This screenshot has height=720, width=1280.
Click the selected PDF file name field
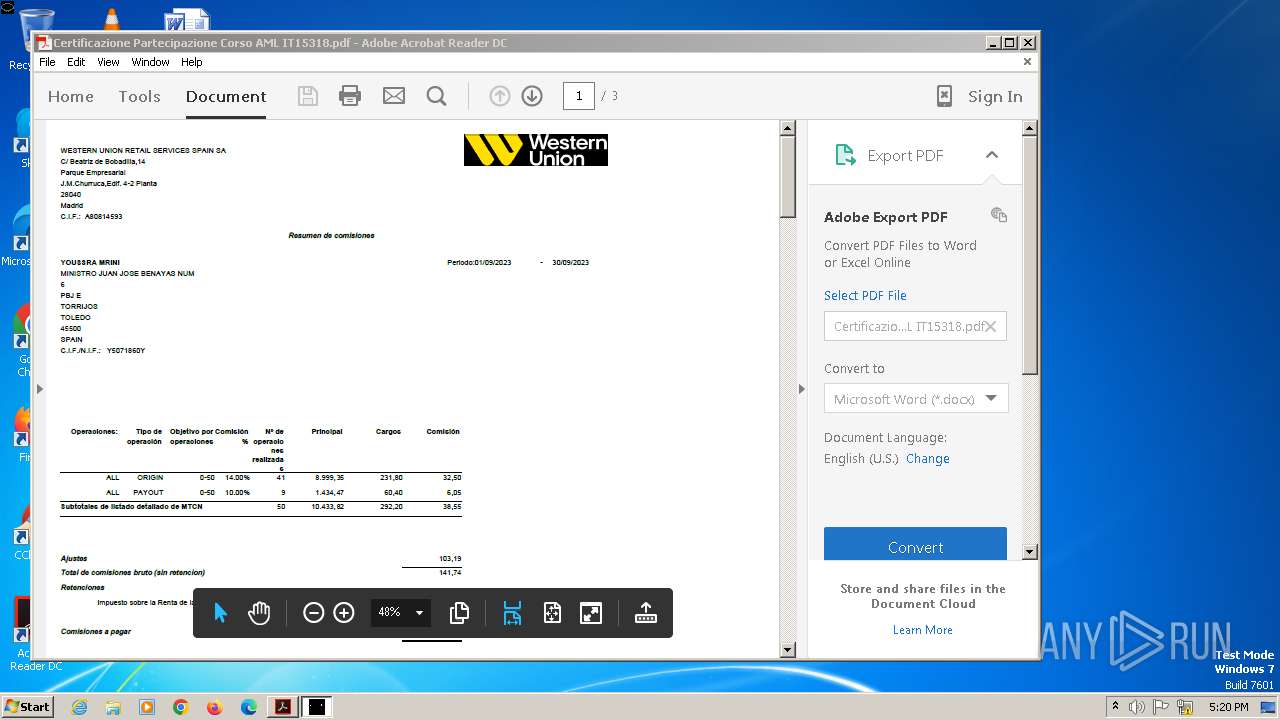tap(915, 326)
